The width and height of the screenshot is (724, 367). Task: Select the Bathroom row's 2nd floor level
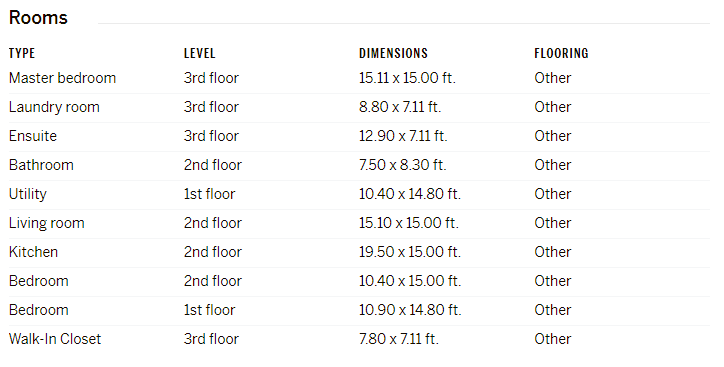tap(213, 165)
